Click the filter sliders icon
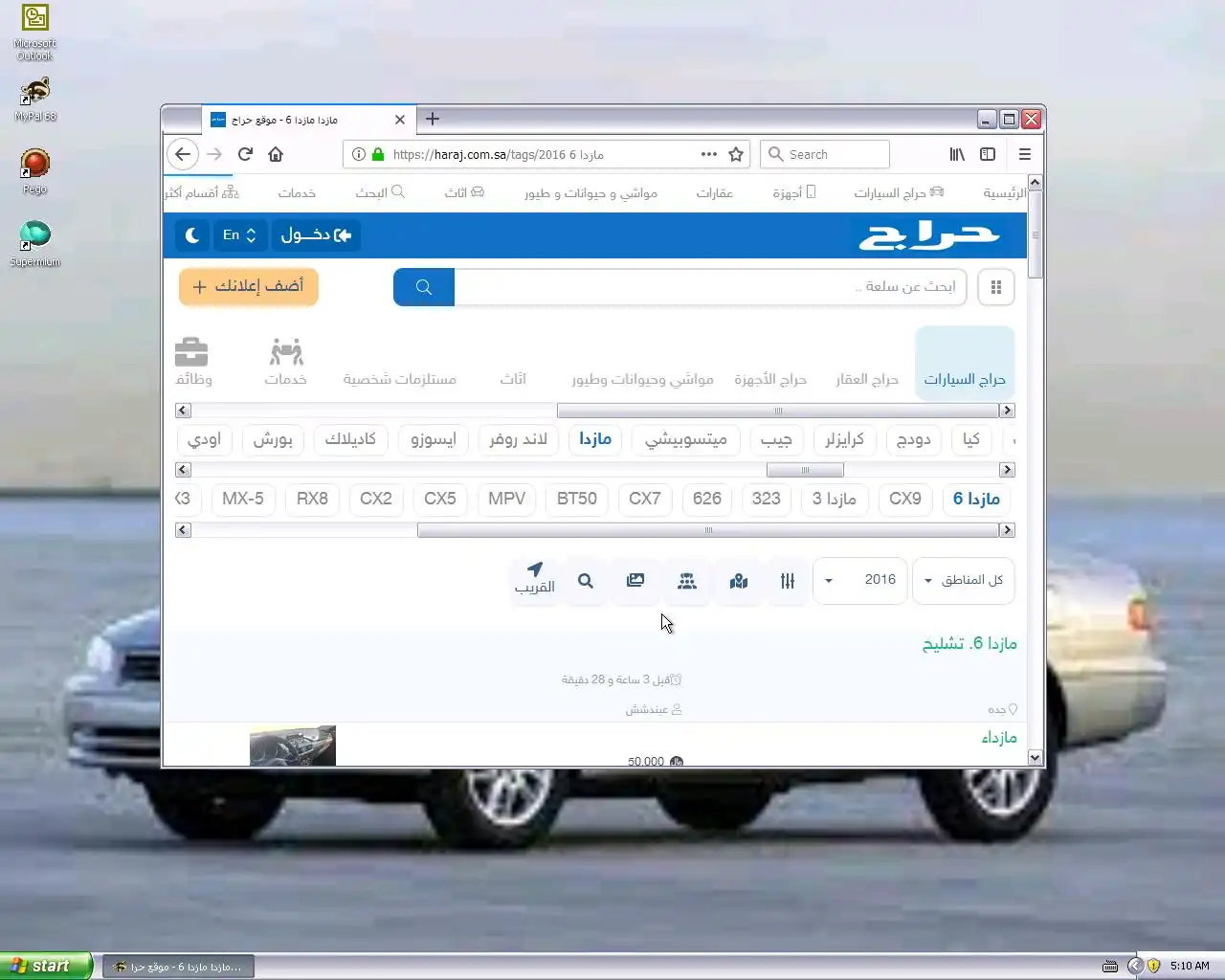The width and height of the screenshot is (1225, 980). [x=788, y=581]
